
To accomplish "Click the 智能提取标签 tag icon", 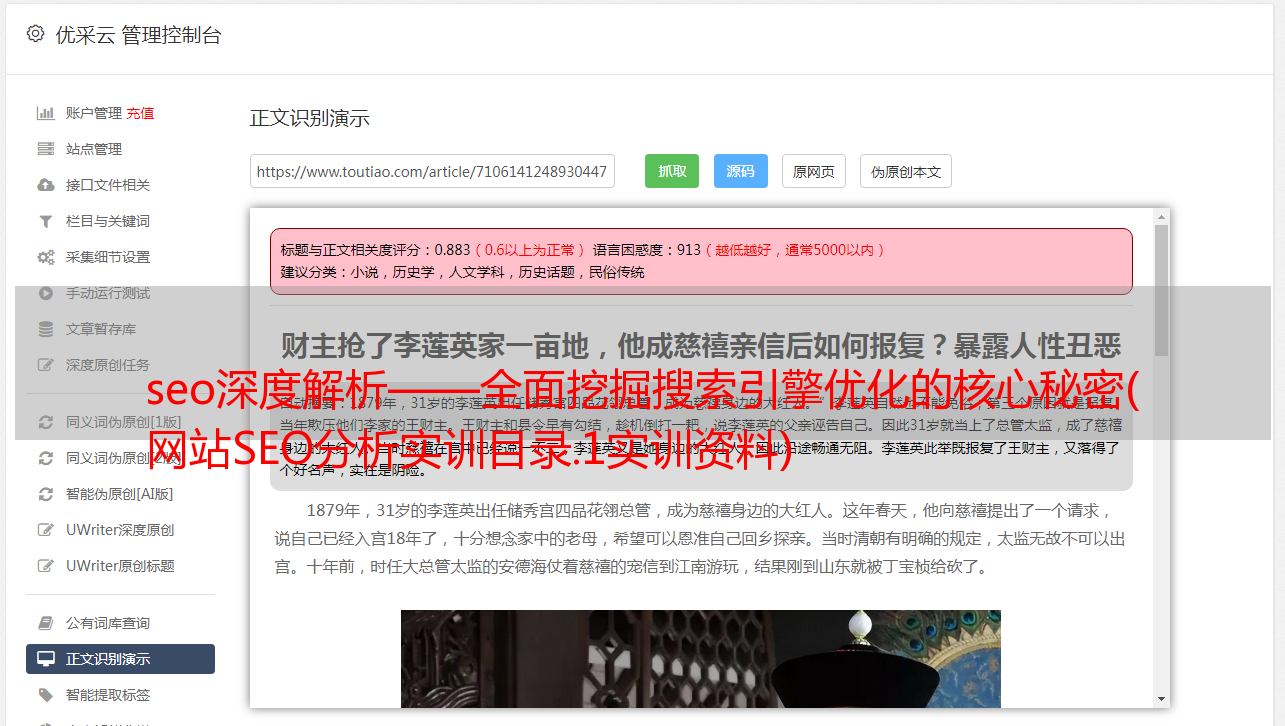I will tap(45, 695).
